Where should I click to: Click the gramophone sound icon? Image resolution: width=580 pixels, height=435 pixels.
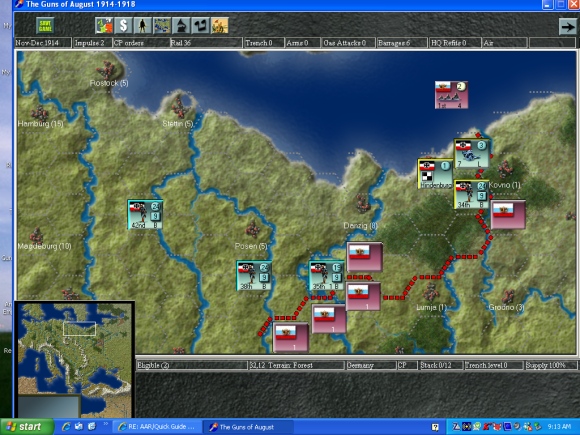coord(181,26)
